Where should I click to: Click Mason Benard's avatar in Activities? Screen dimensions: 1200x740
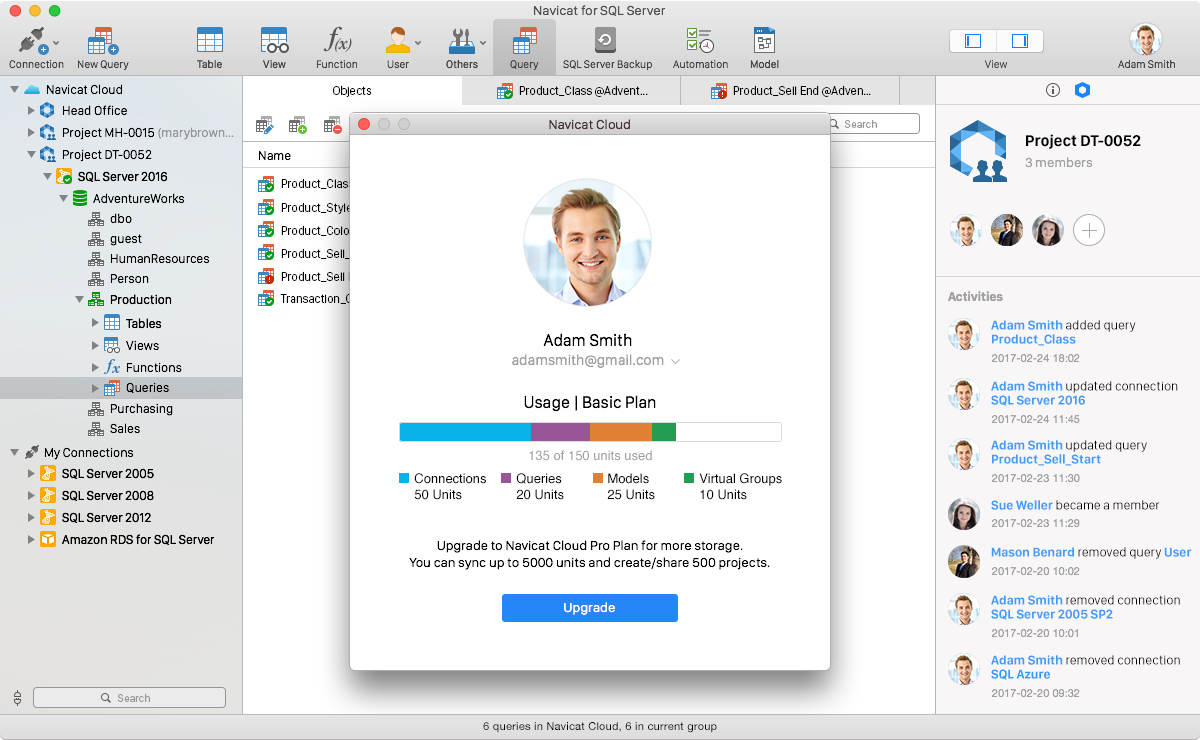point(964,561)
